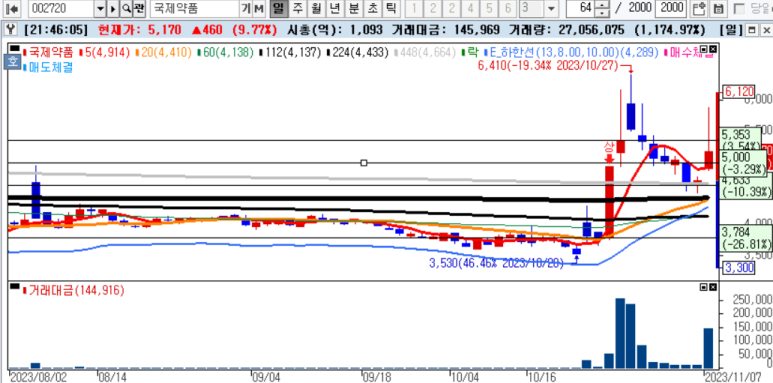
Task: Click the 2023/11/07 end date label
Action: 734,377
